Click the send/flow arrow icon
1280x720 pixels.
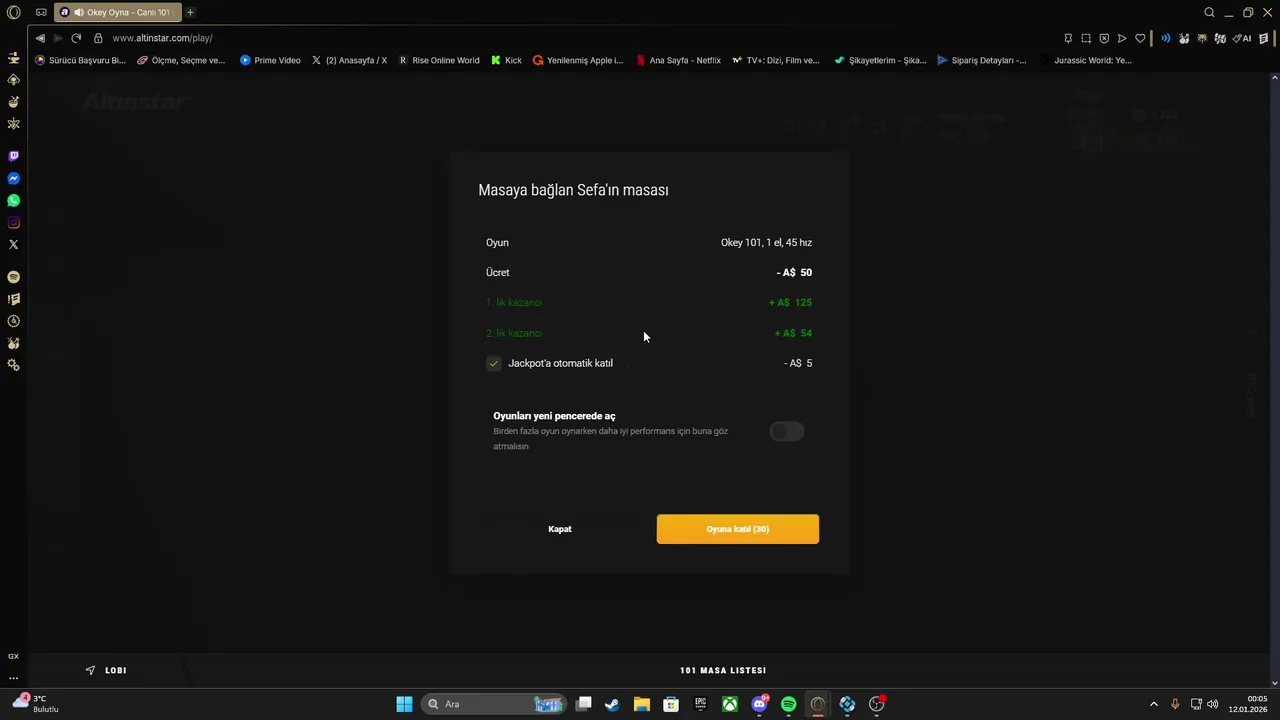(x=1122, y=38)
